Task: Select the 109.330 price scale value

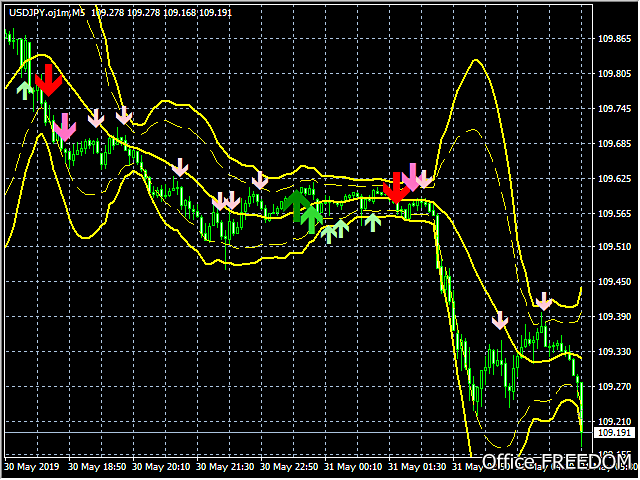Action: (x=614, y=352)
